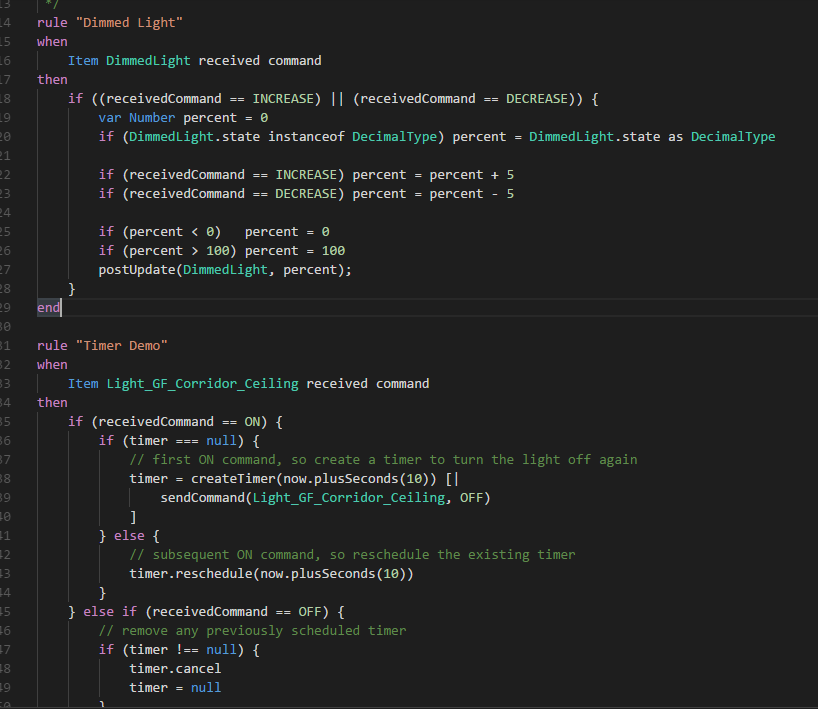Click 'percent = 0' after the '(percent < 0)' check
Viewport: 818px width, 709px height.
287,232
